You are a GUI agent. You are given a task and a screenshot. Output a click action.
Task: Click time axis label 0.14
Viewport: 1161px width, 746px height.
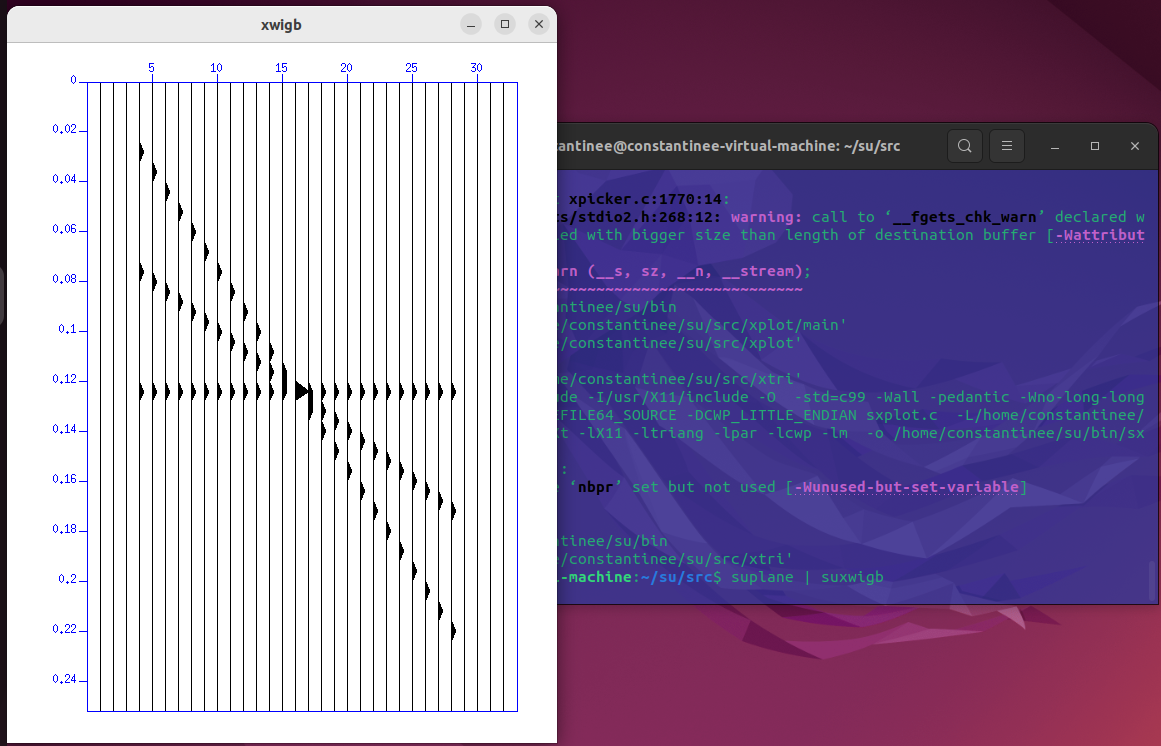pyautogui.click(x=64, y=429)
